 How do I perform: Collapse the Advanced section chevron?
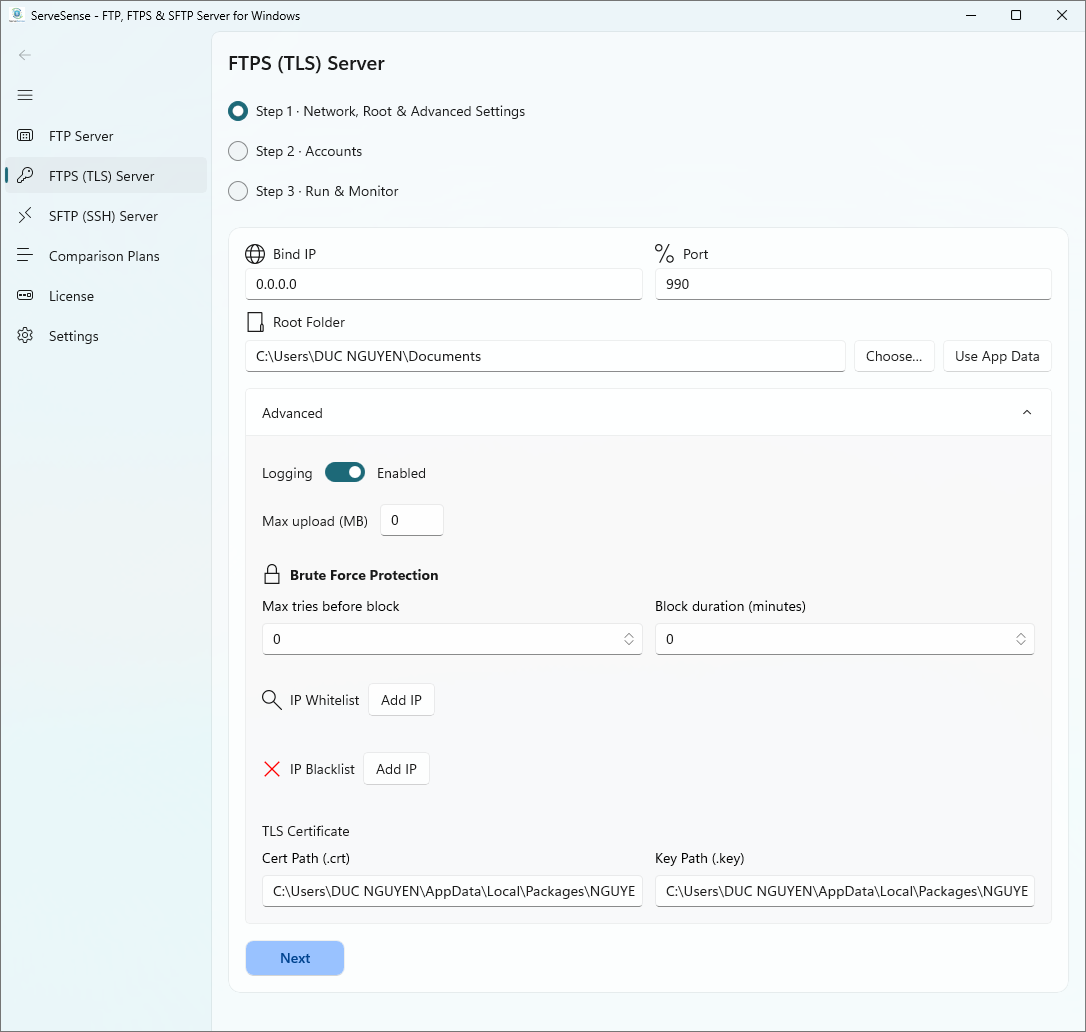point(1026,412)
